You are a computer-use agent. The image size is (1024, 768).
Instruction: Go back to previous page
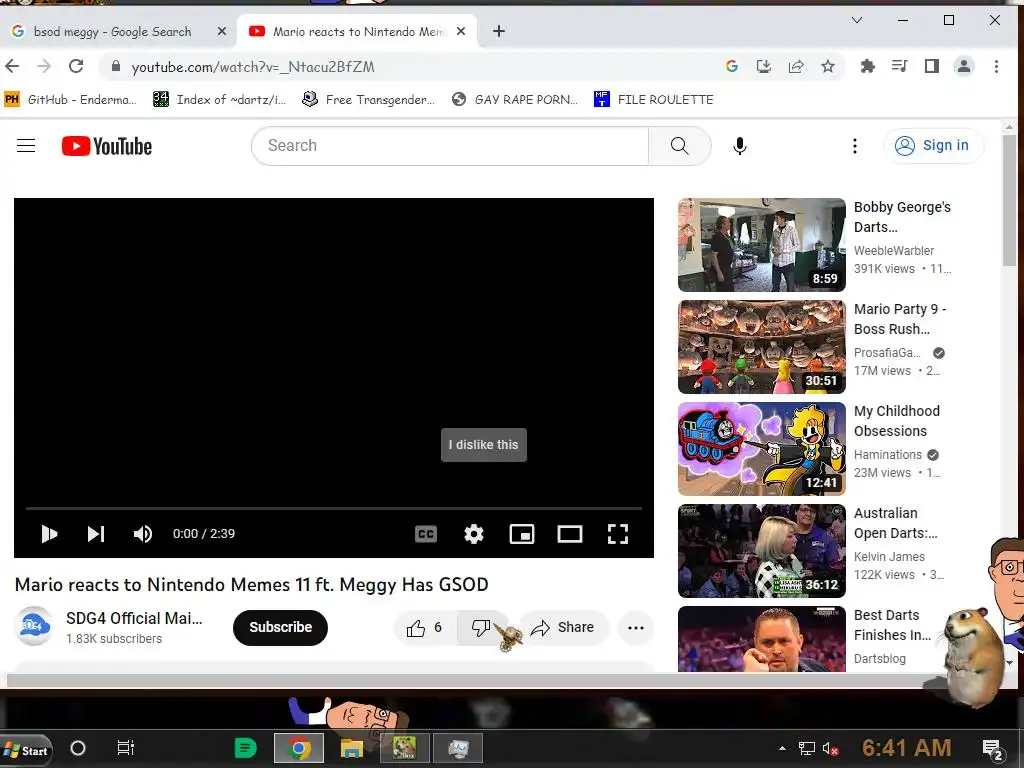tap(12, 67)
